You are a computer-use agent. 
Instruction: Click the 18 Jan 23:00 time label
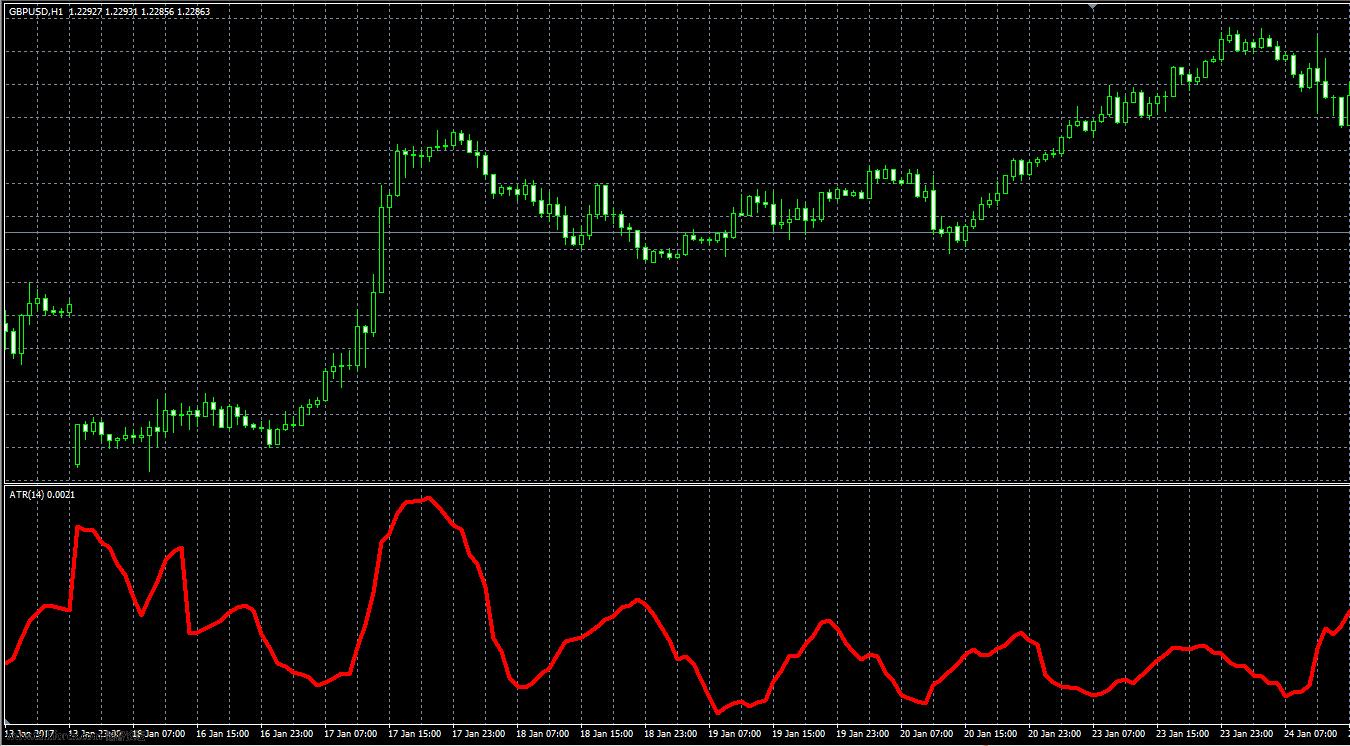click(x=672, y=734)
